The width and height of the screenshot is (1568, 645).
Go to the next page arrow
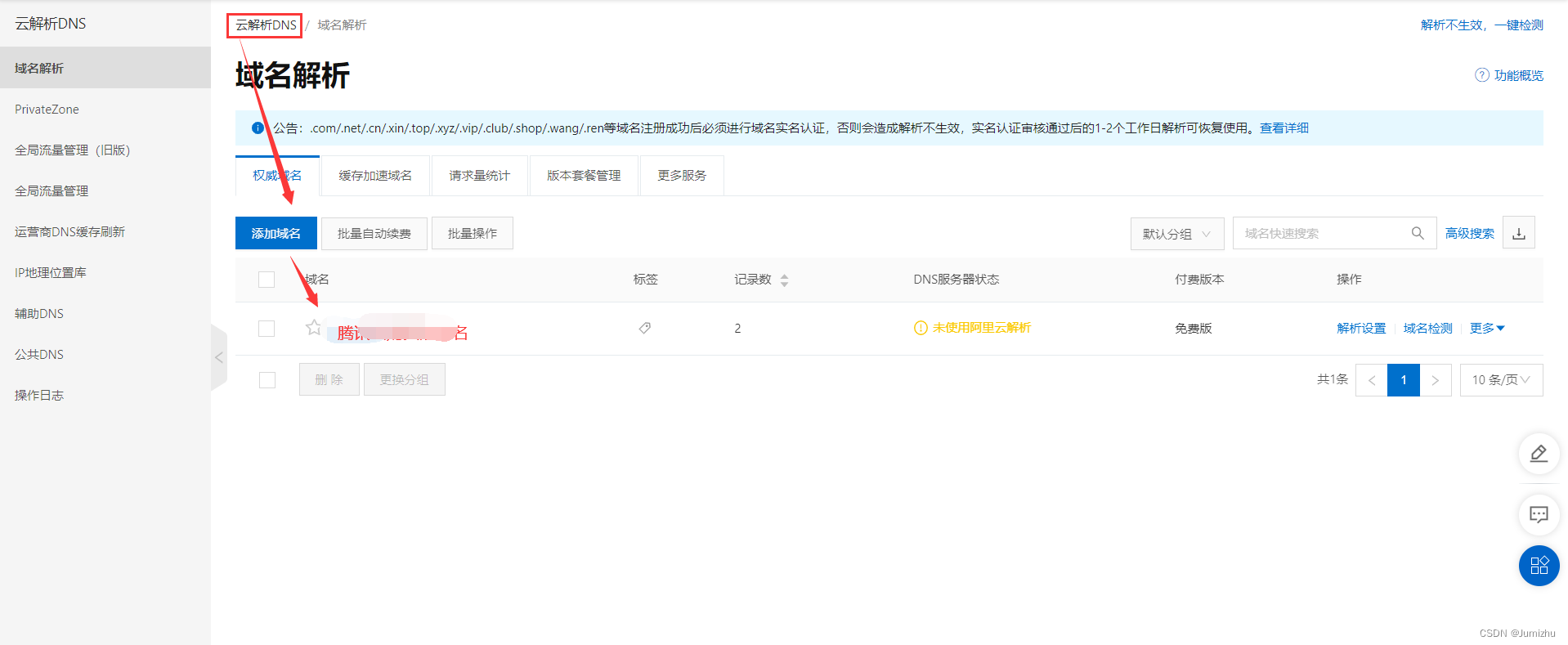pyautogui.click(x=1435, y=380)
